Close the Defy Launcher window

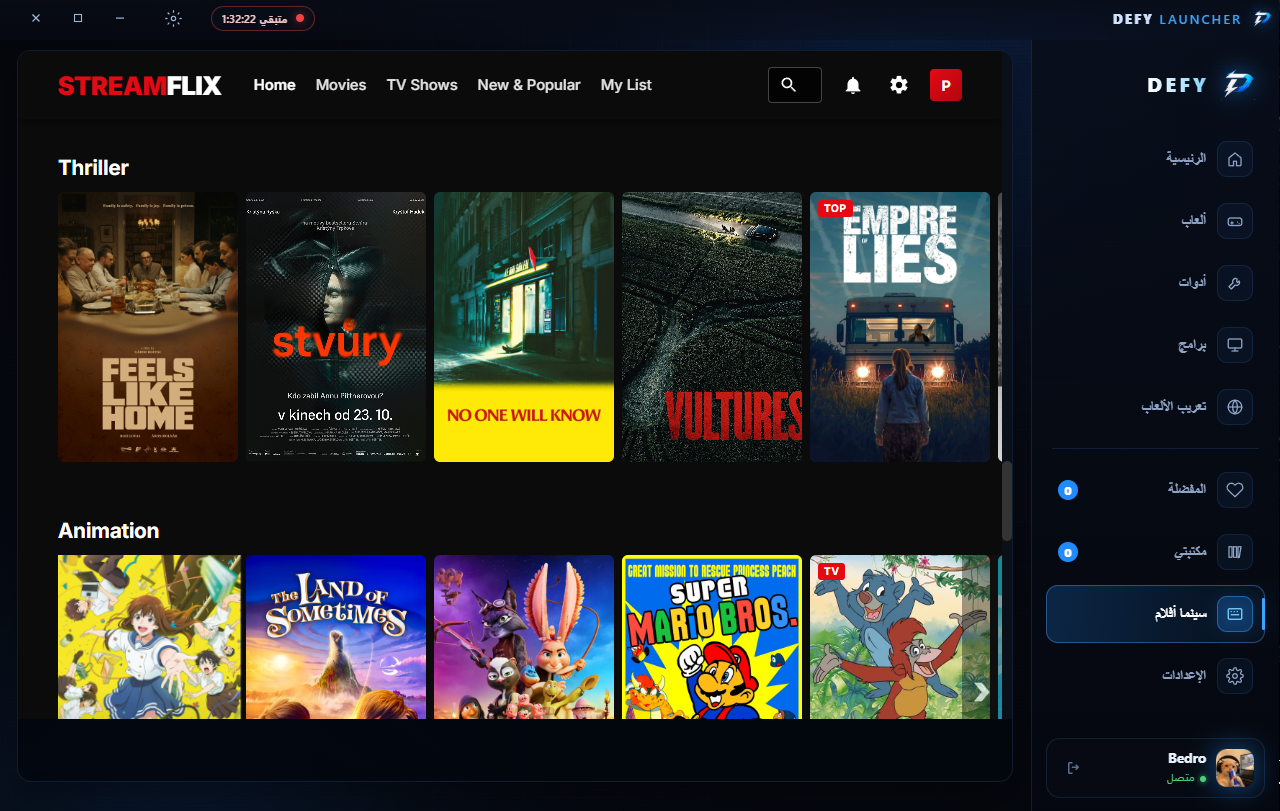tap(36, 19)
